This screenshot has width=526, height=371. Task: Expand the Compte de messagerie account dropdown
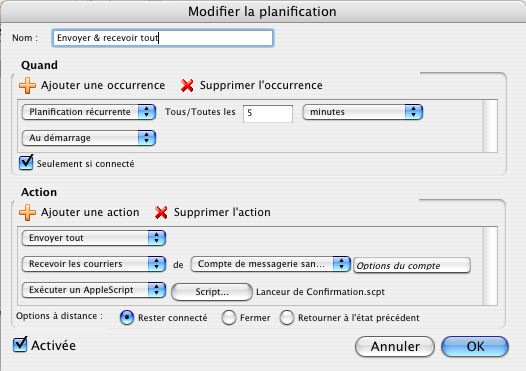(271, 264)
